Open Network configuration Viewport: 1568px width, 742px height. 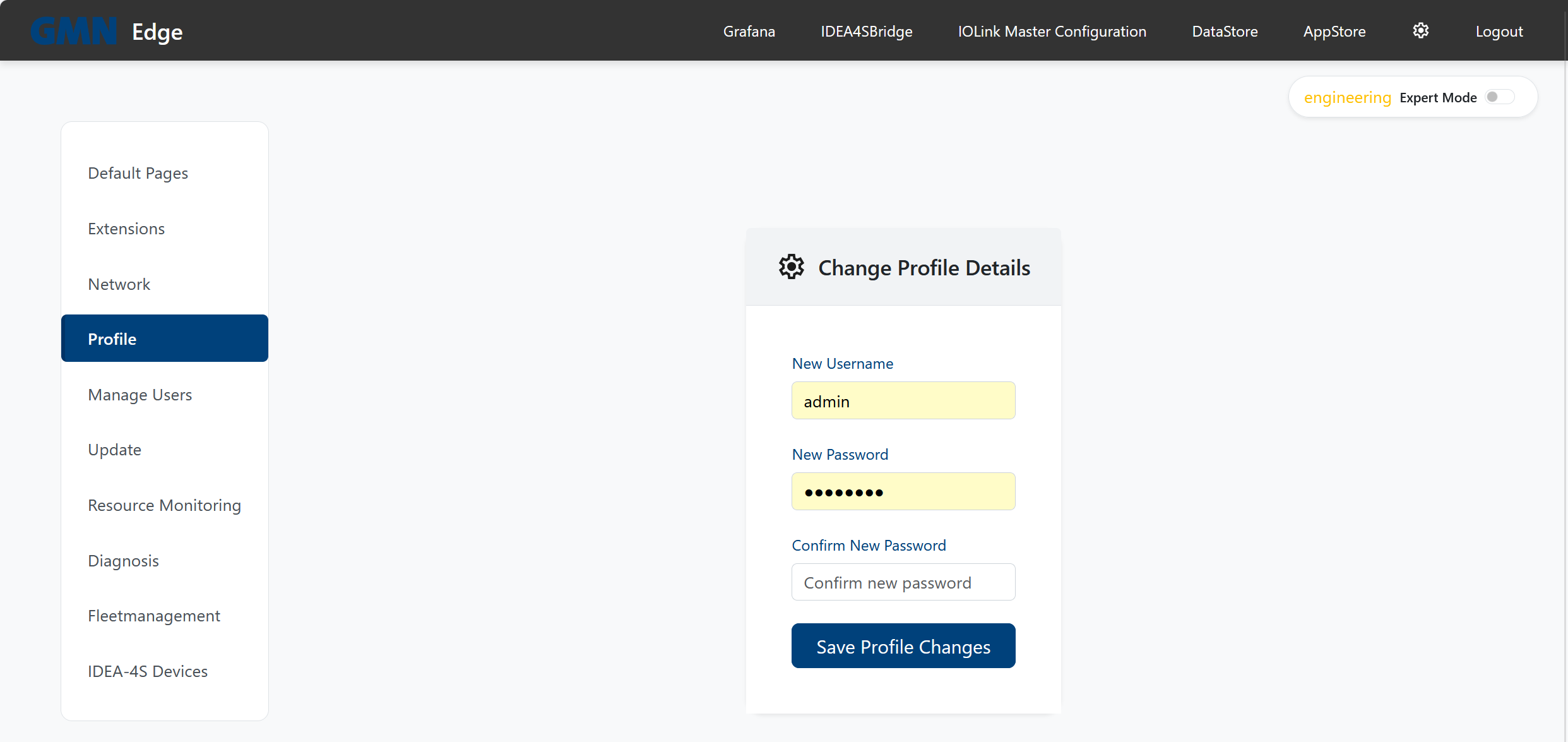coord(119,284)
